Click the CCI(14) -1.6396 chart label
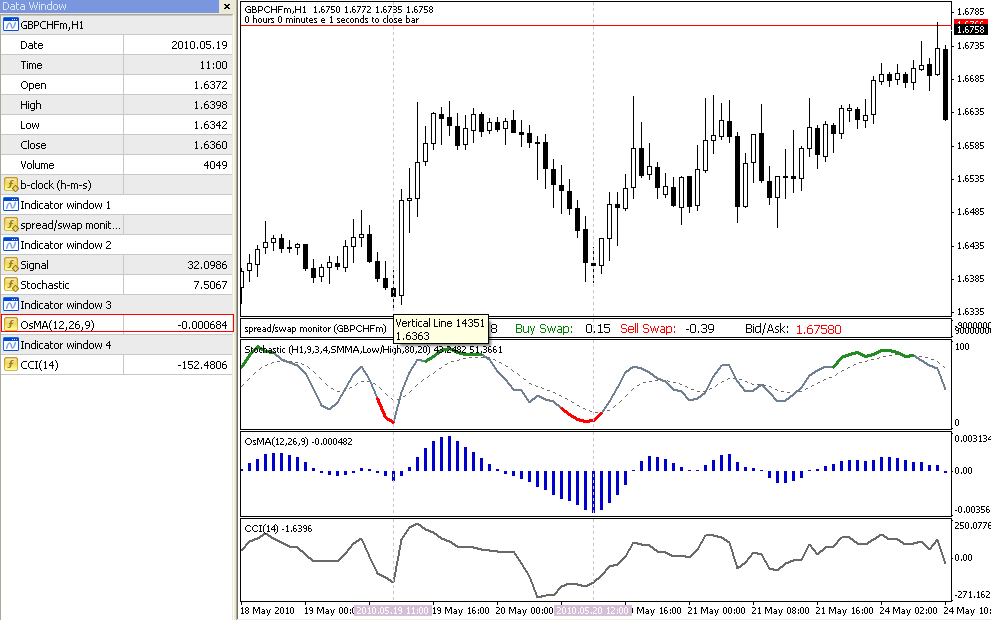 [278, 529]
